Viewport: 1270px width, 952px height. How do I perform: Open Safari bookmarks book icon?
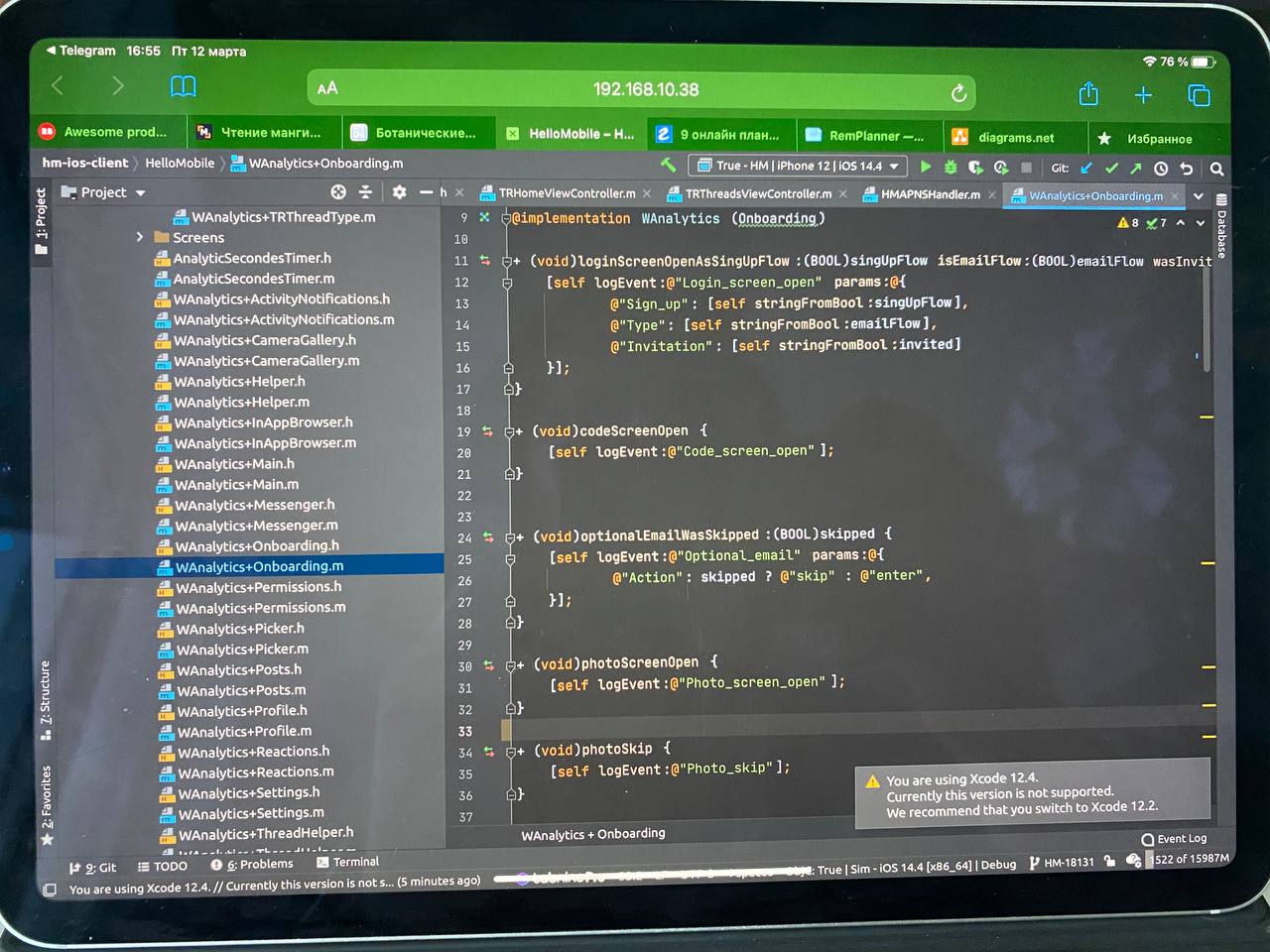[x=184, y=87]
